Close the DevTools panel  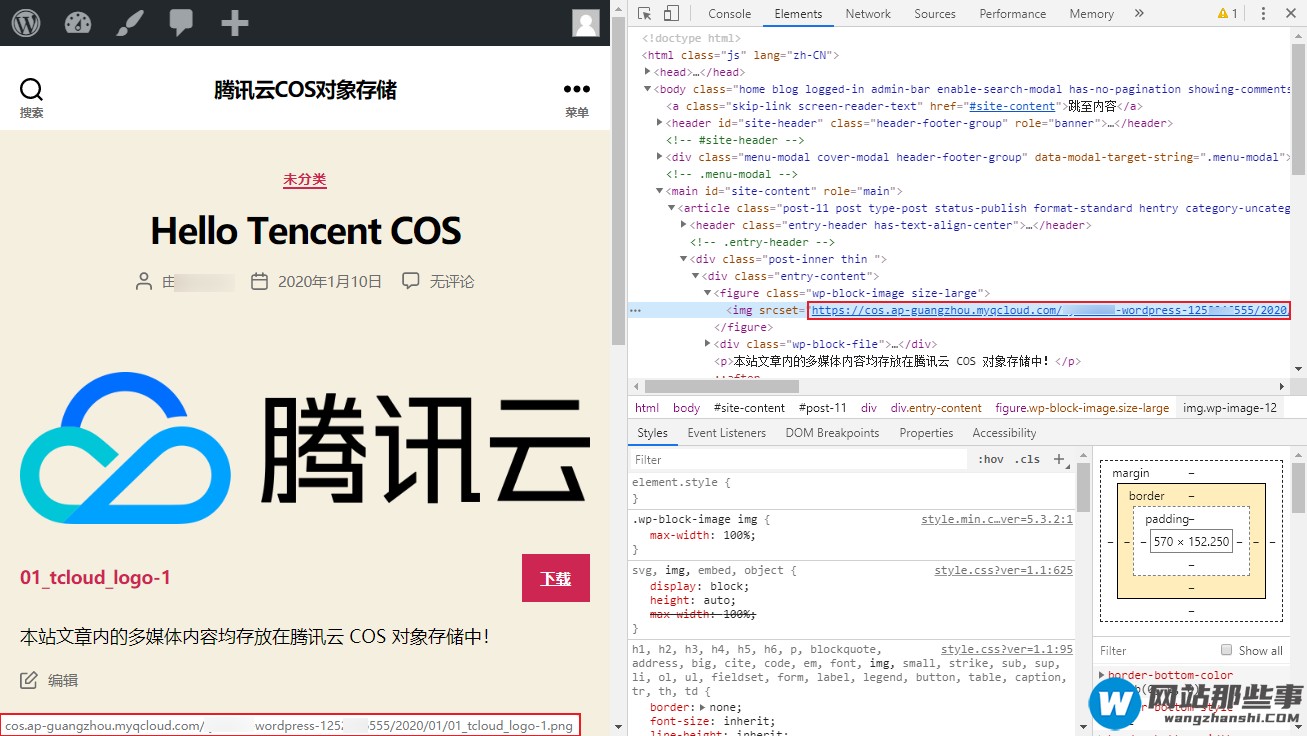[1290, 13]
